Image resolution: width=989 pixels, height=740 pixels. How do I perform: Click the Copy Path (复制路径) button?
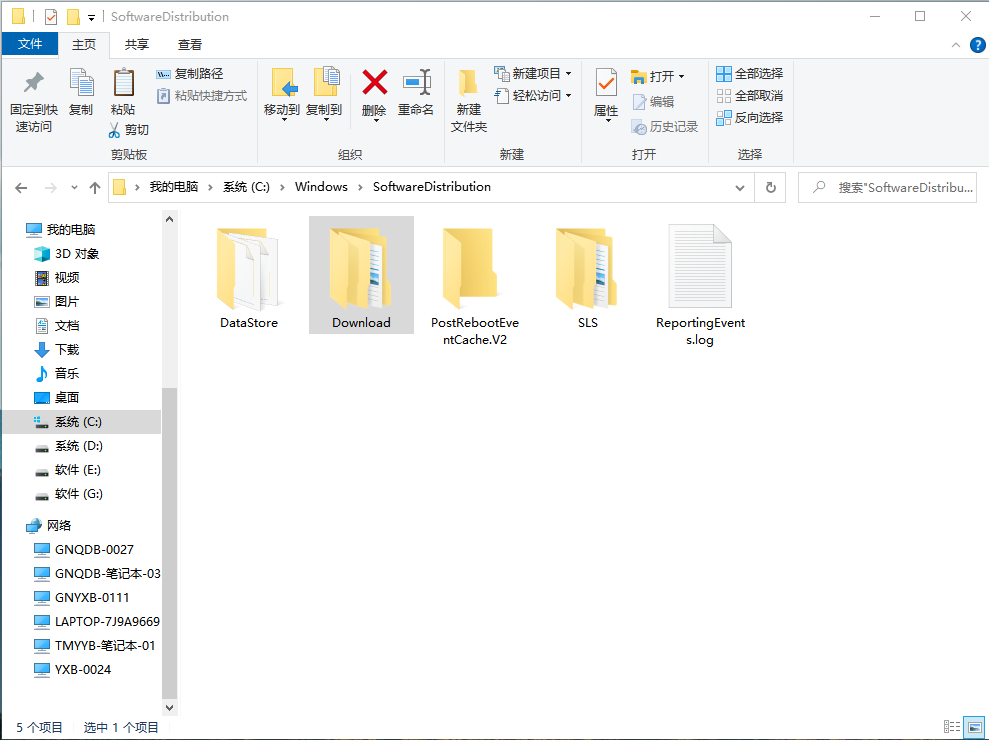[190, 74]
